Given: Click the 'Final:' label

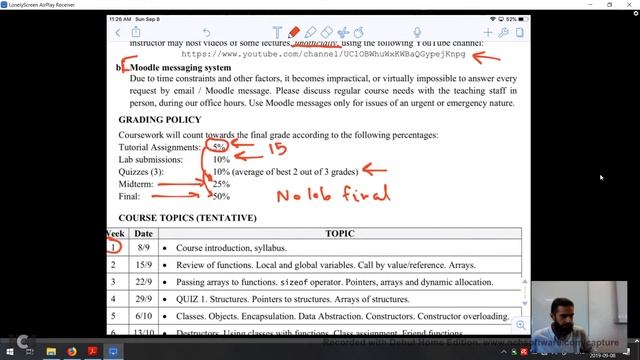Looking at the screenshot, I should [x=129, y=196].
